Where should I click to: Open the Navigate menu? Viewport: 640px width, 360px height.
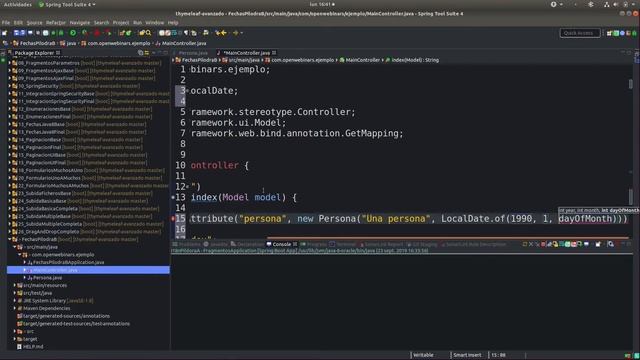(80, 22)
